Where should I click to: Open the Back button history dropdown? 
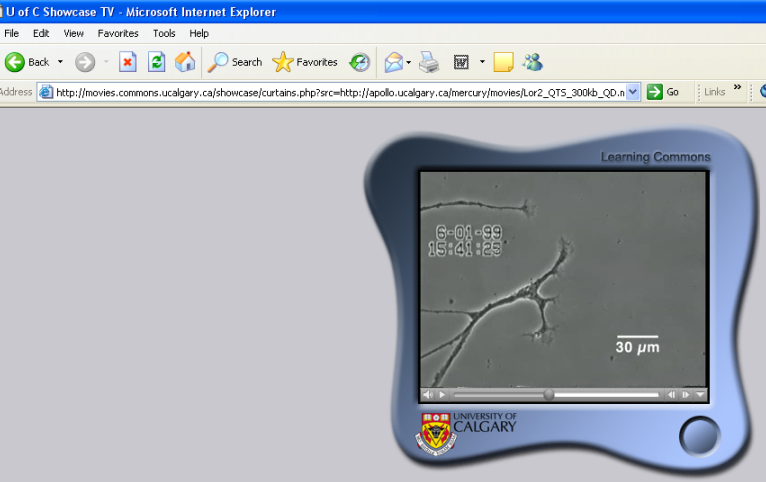tap(60, 62)
